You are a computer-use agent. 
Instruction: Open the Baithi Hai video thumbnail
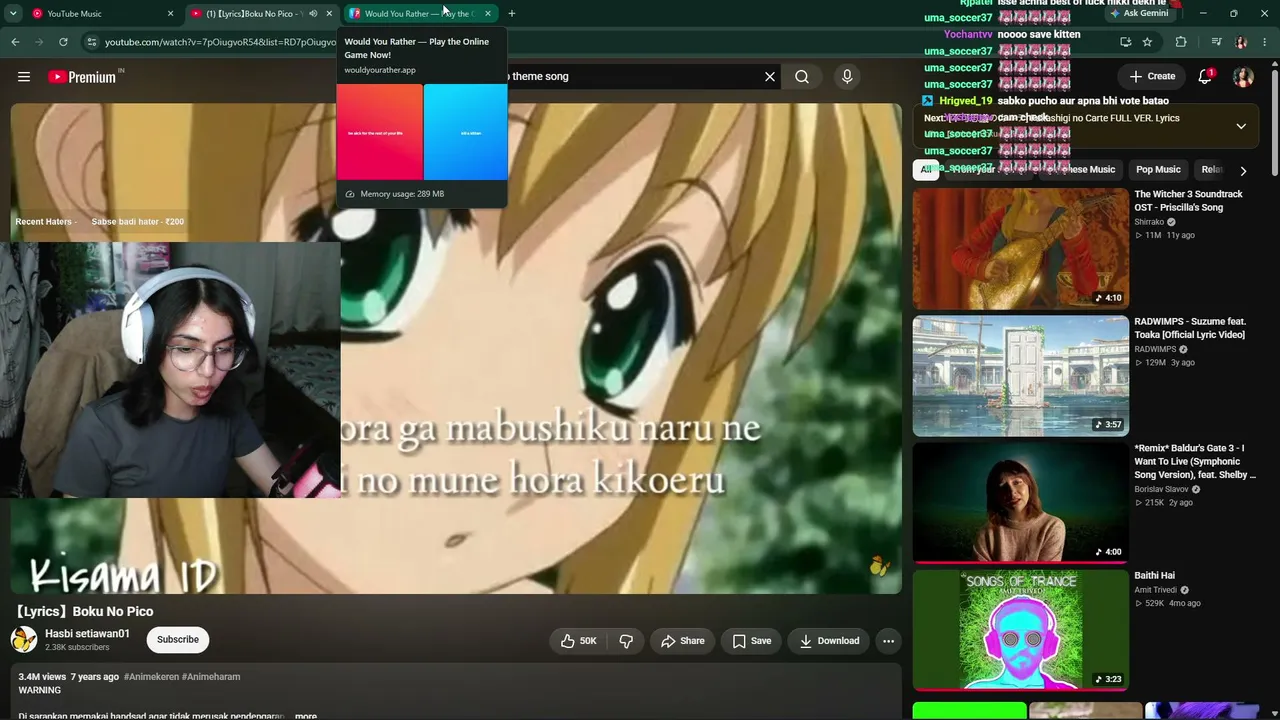[x=1020, y=630]
